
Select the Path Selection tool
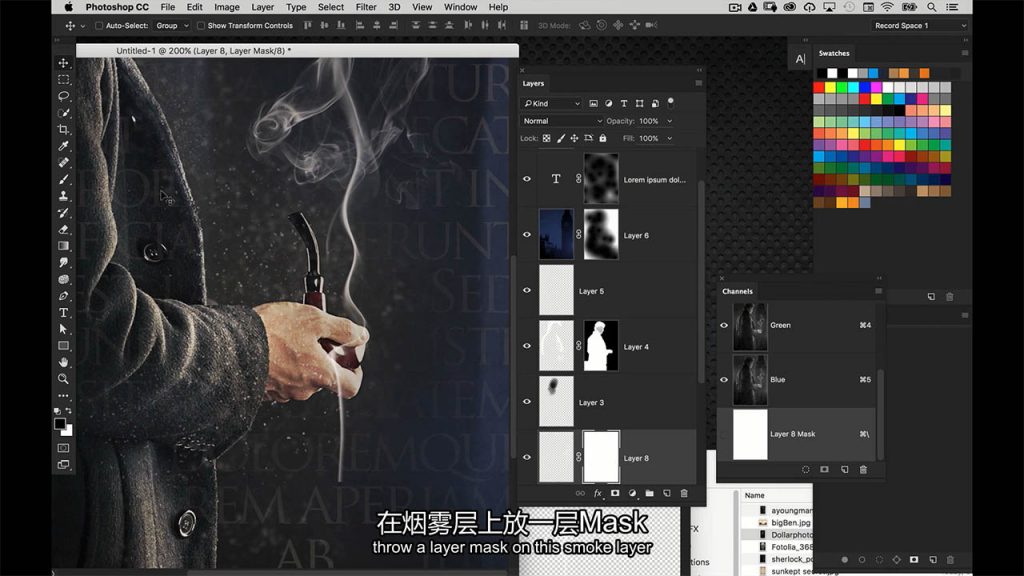tap(63, 329)
